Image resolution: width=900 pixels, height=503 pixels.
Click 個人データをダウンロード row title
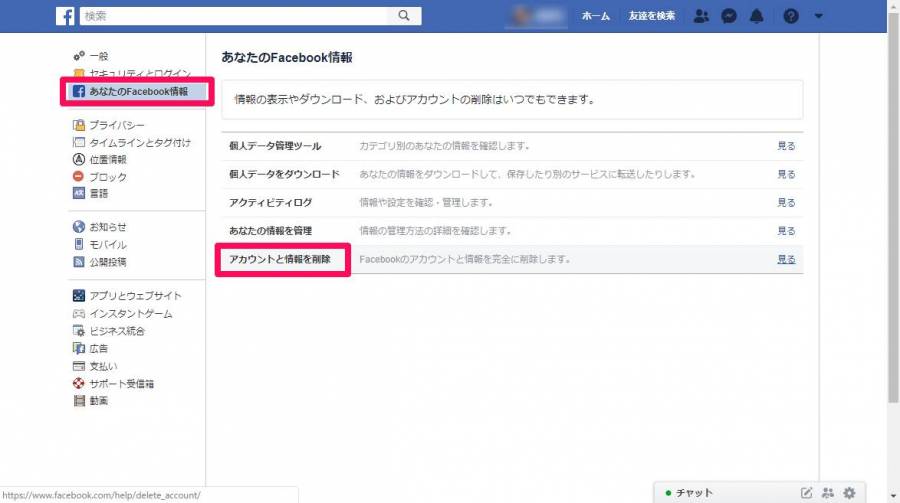(x=284, y=174)
